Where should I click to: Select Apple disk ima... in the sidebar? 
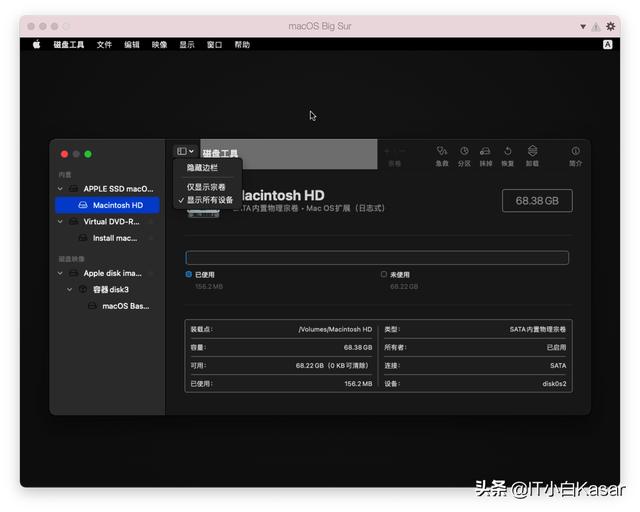pos(107,273)
